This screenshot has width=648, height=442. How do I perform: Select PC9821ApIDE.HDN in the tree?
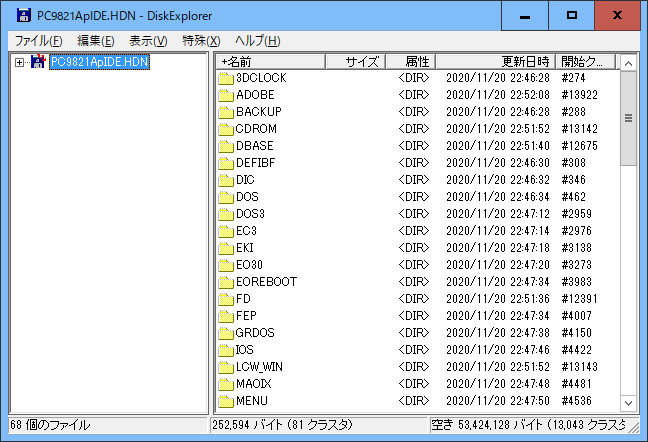[99, 62]
